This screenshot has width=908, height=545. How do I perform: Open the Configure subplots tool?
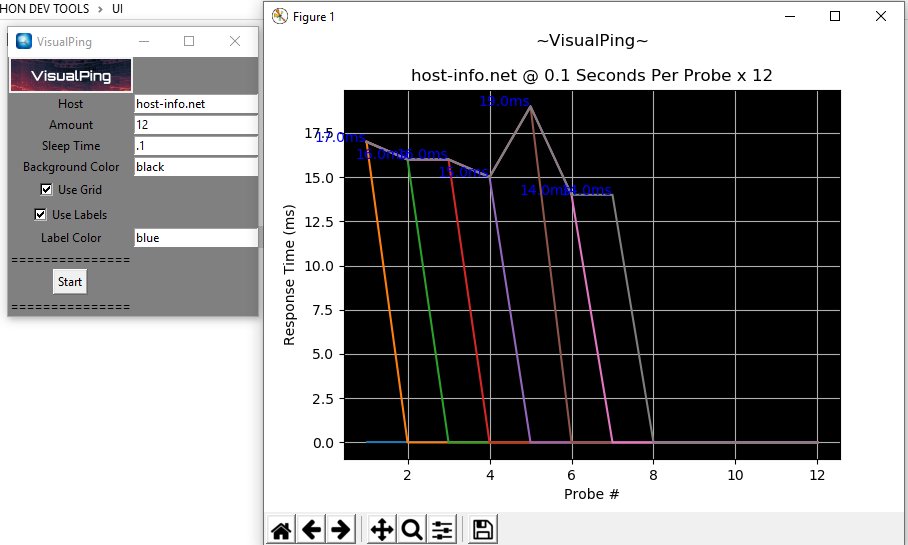pyautogui.click(x=442, y=529)
